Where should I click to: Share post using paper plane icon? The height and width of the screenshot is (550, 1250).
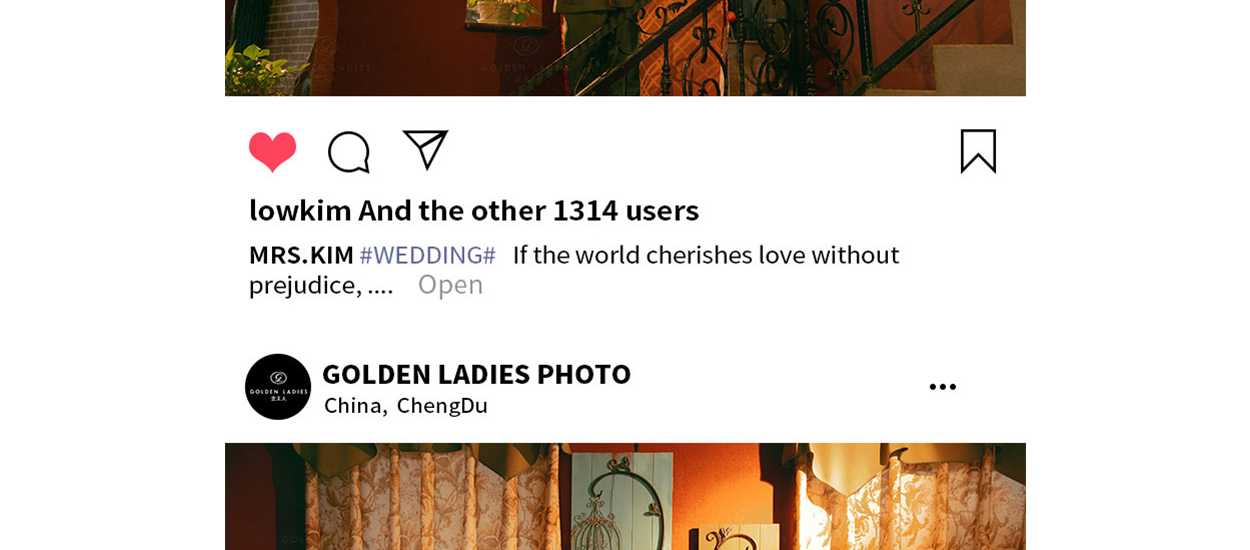[425, 150]
